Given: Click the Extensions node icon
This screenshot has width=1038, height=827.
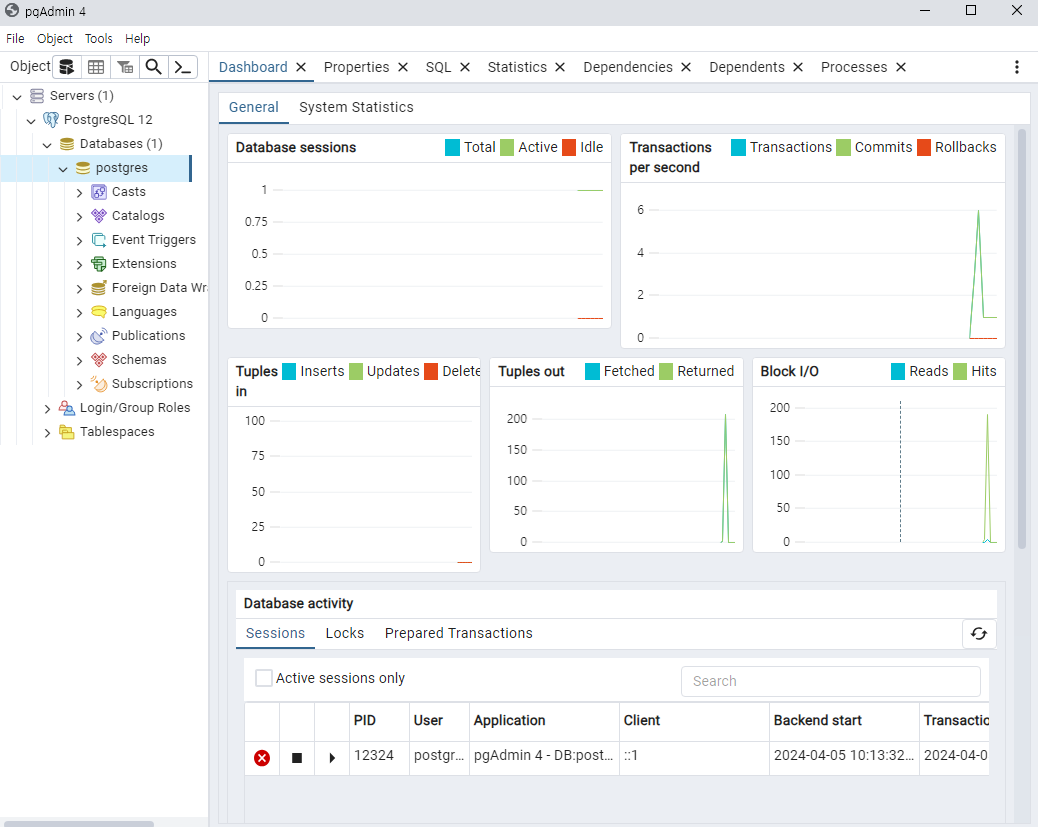Looking at the screenshot, I should click(x=99, y=264).
